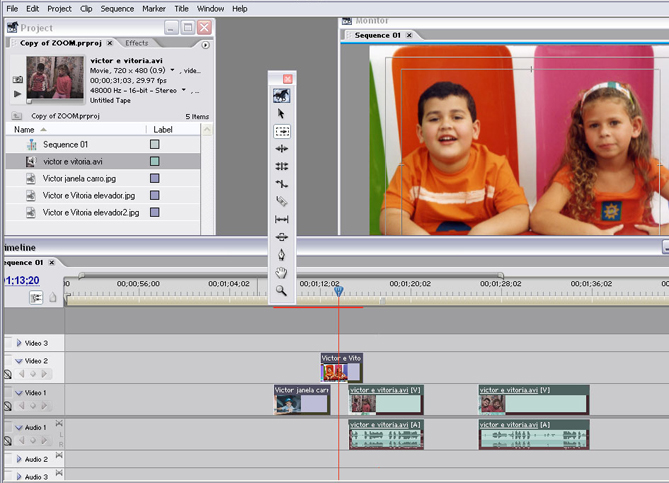The image size is (669, 483).
Task: Select the Ripple Edit tool
Action: tap(282, 149)
